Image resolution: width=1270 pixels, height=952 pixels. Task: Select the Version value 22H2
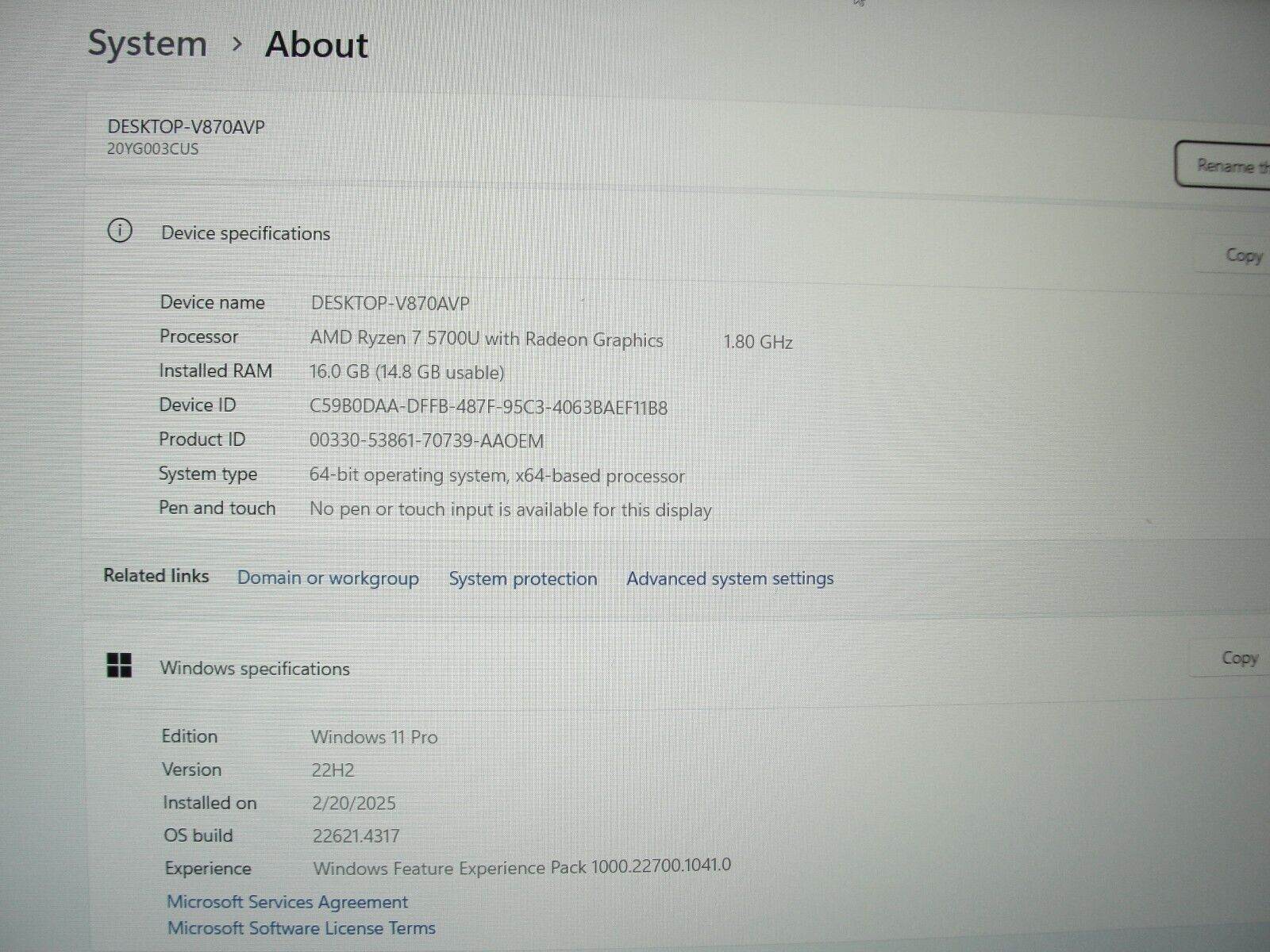click(333, 769)
